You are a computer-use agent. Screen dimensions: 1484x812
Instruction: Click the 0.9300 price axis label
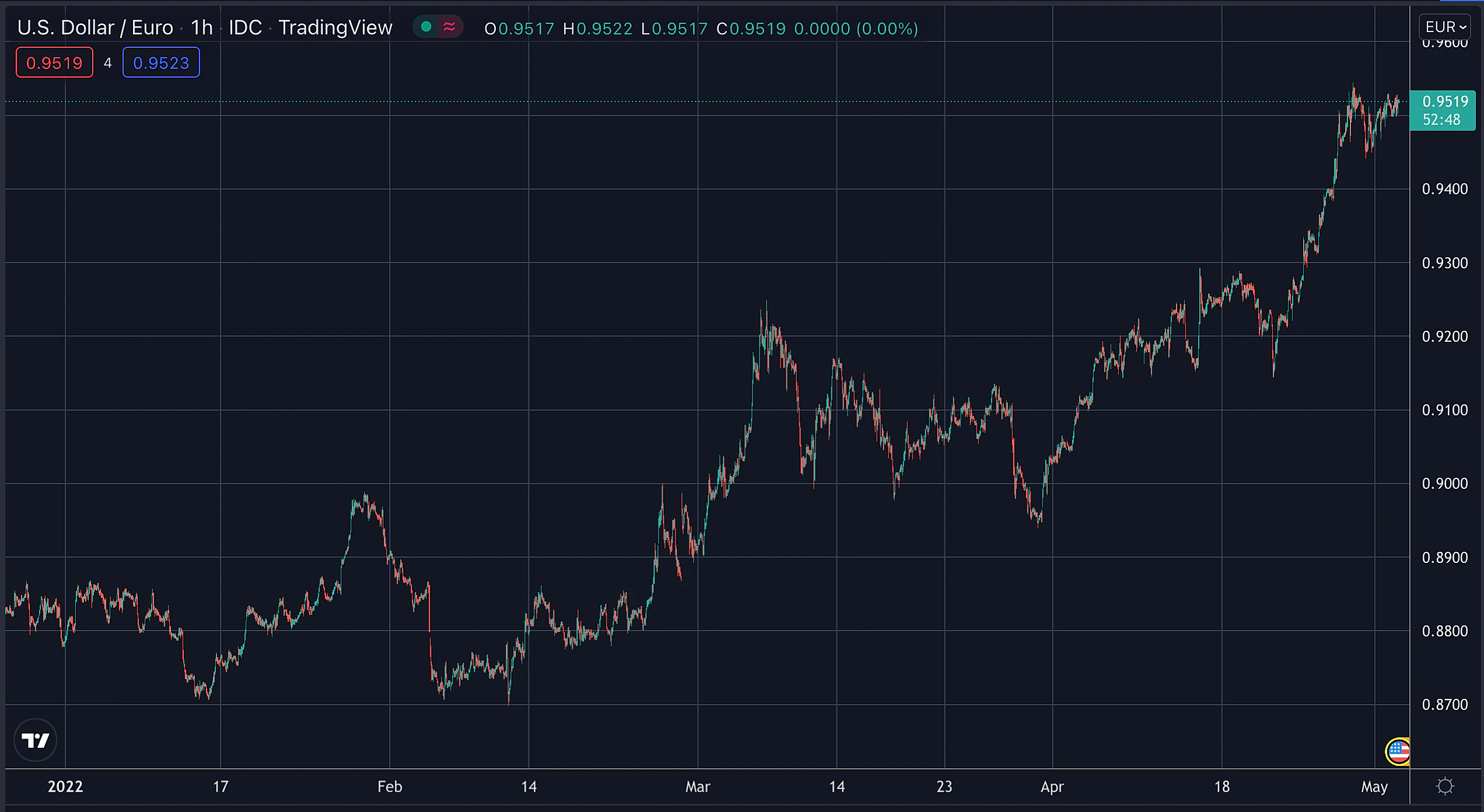[x=1445, y=263]
